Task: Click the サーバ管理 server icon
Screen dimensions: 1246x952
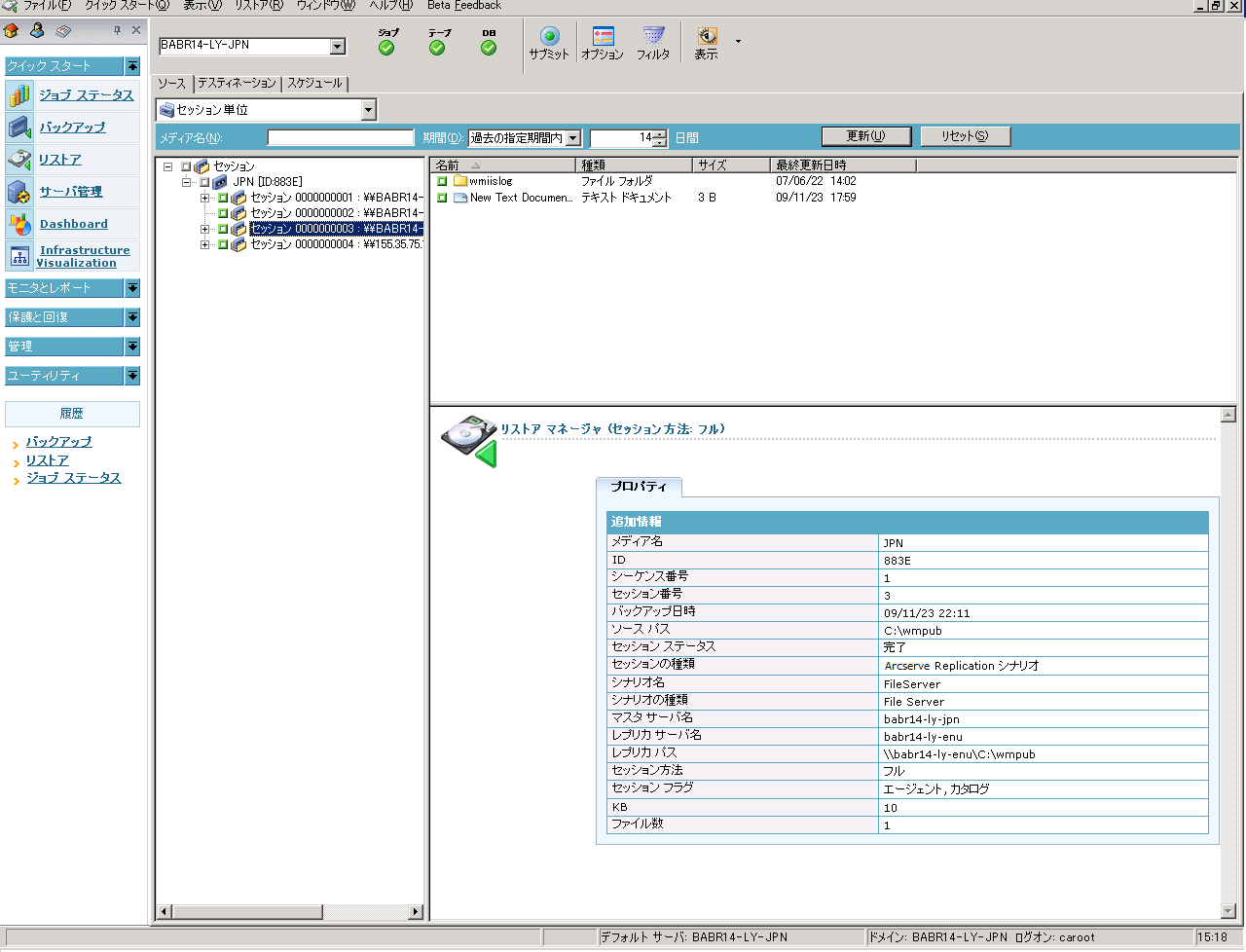Action: pos(19,191)
